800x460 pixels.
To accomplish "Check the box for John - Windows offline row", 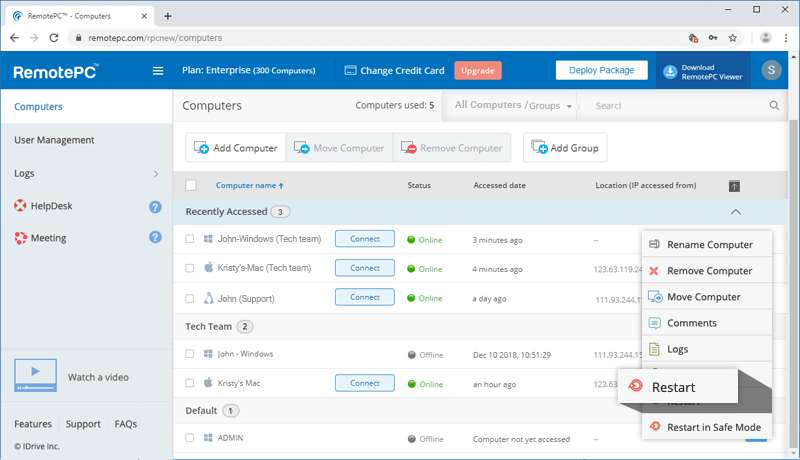I will click(189, 353).
